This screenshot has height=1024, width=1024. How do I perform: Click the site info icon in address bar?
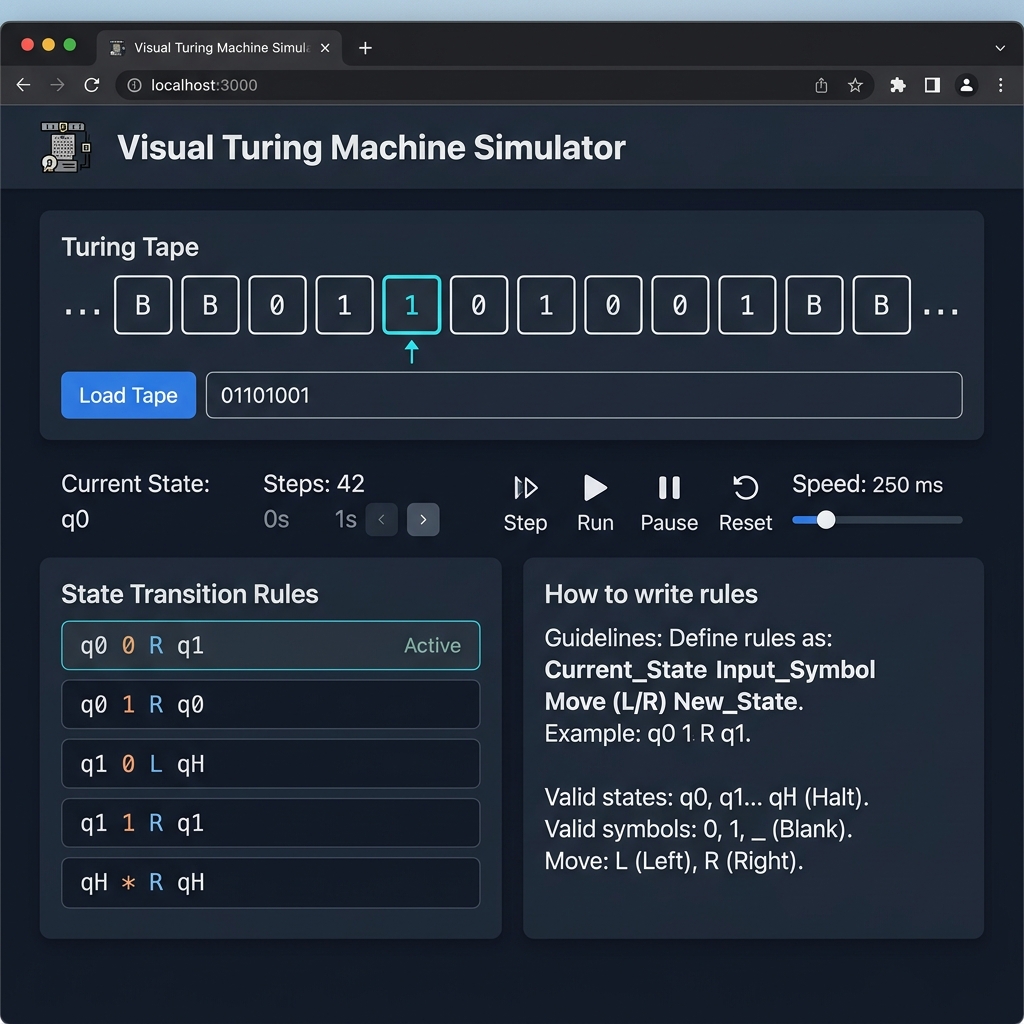click(x=135, y=86)
